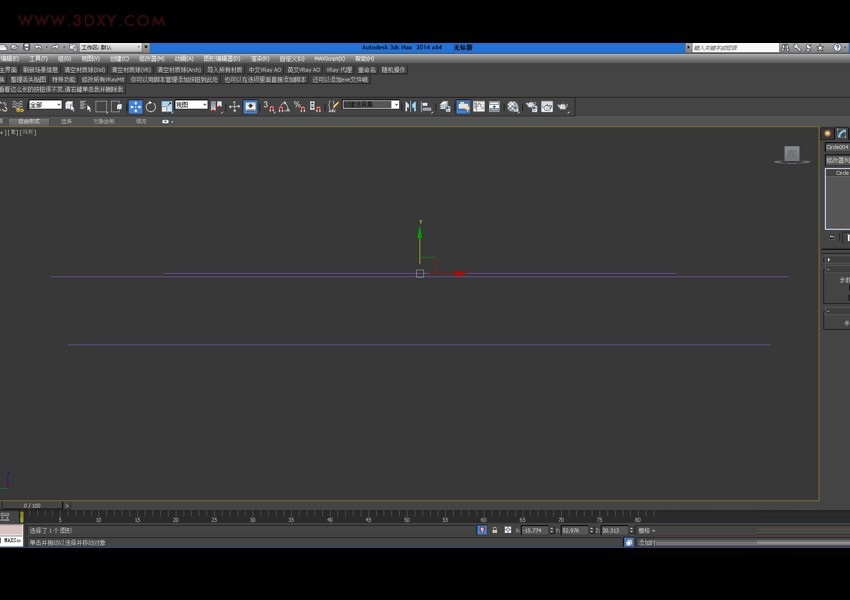Click the Mirror tool icon
Viewport: 850px width, 600px height.
(410, 107)
